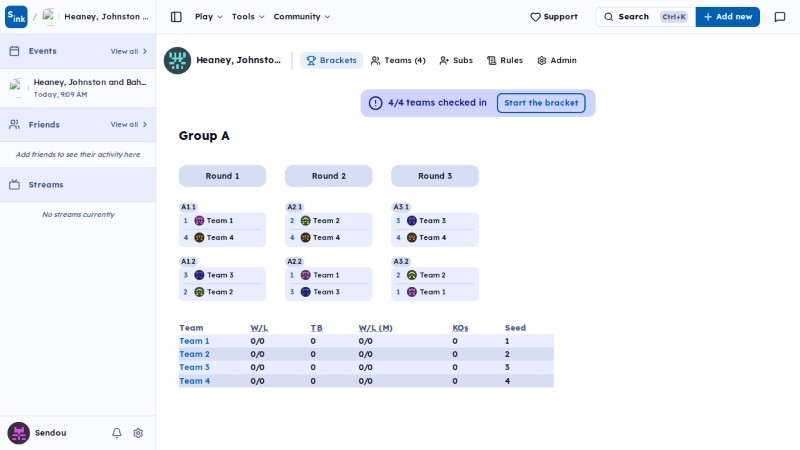Click the Friends people icon

click(x=14, y=124)
